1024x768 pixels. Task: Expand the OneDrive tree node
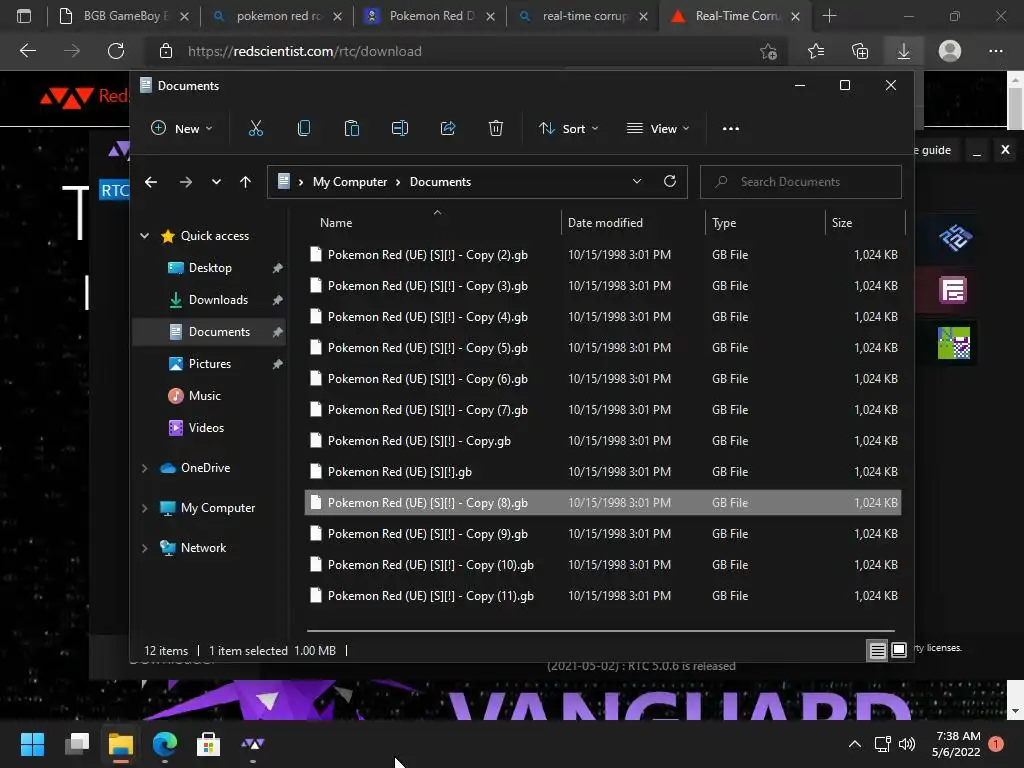point(144,468)
